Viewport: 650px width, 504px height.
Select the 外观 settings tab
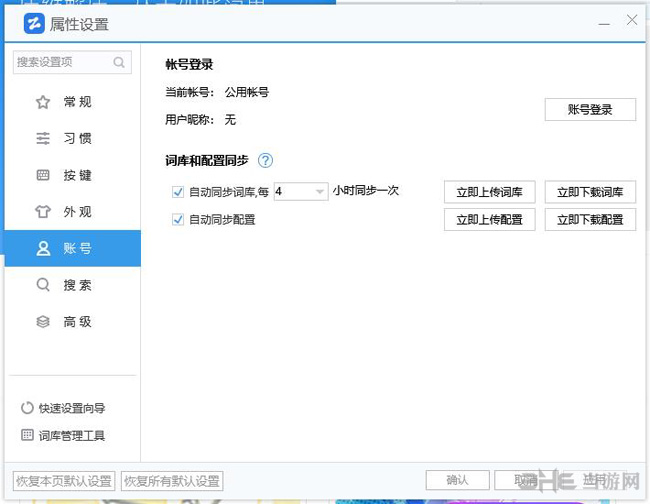(x=73, y=211)
